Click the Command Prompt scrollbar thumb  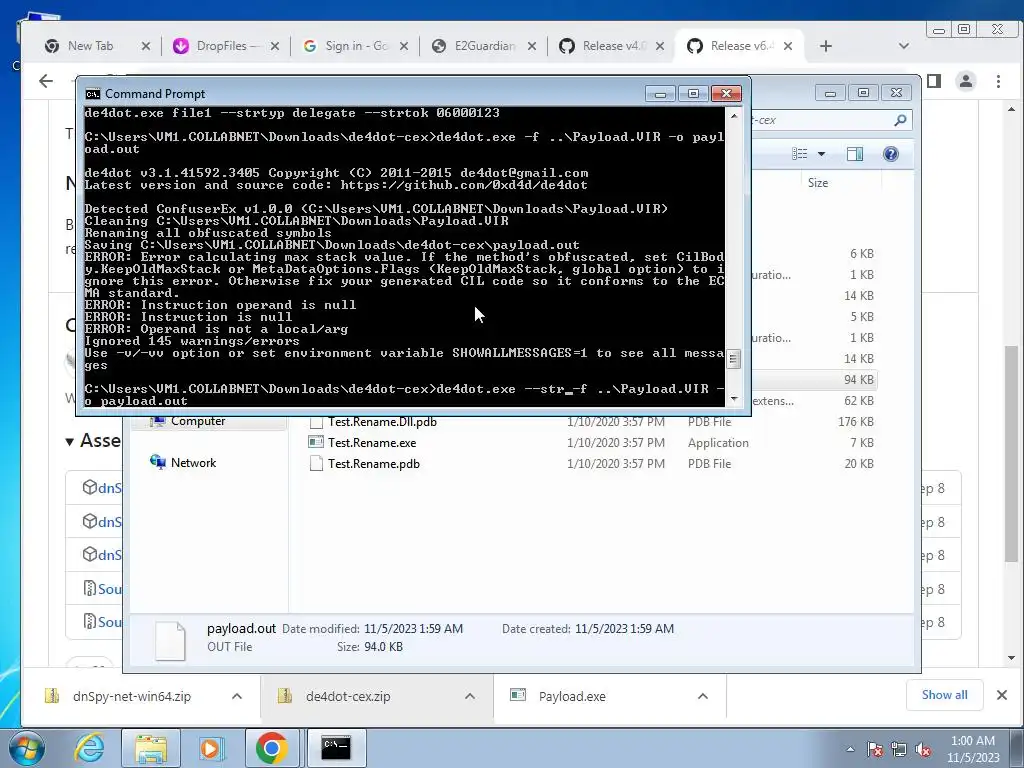coord(733,359)
